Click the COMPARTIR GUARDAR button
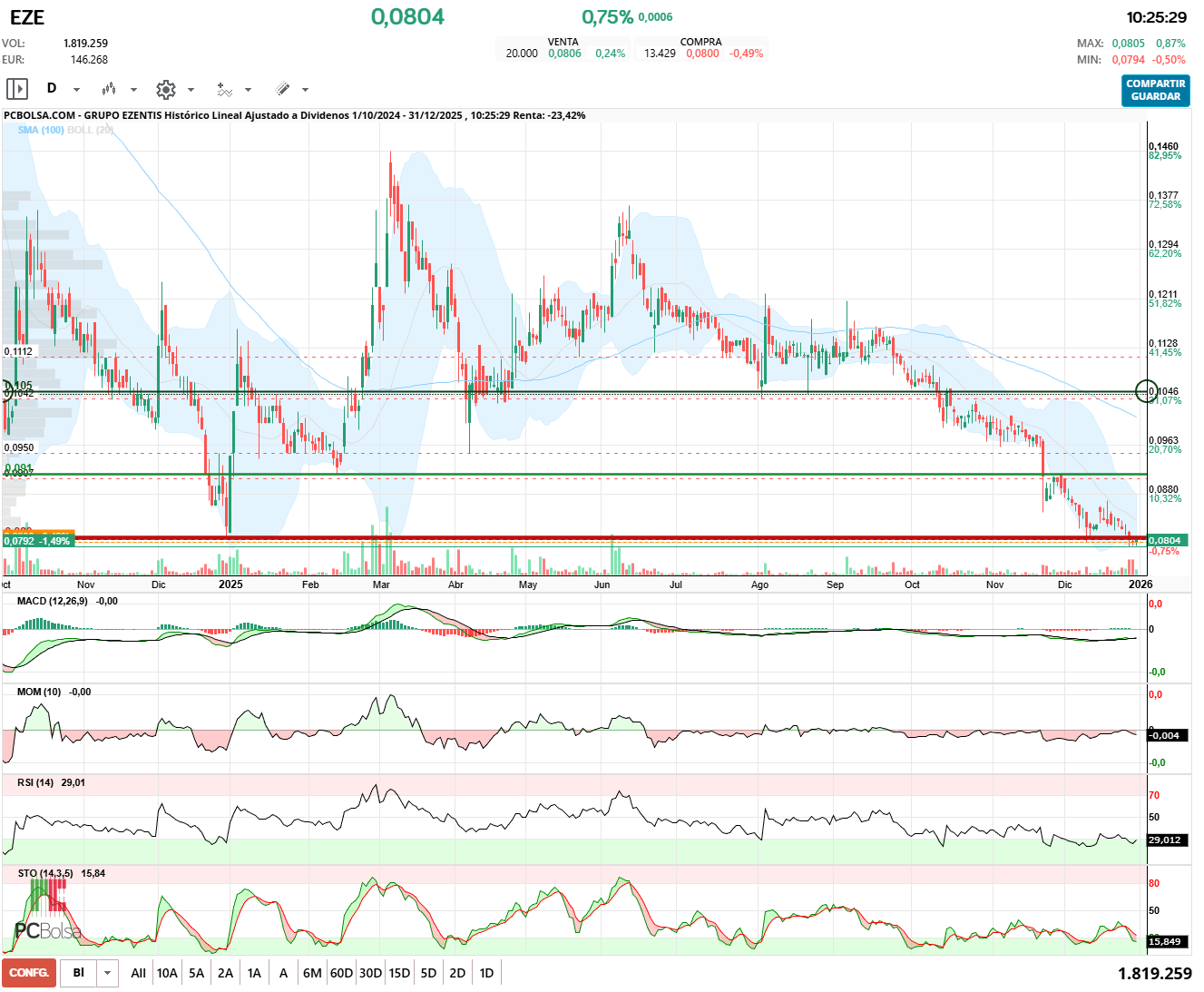Viewport: 1204px width, 992px height. 1155,90
